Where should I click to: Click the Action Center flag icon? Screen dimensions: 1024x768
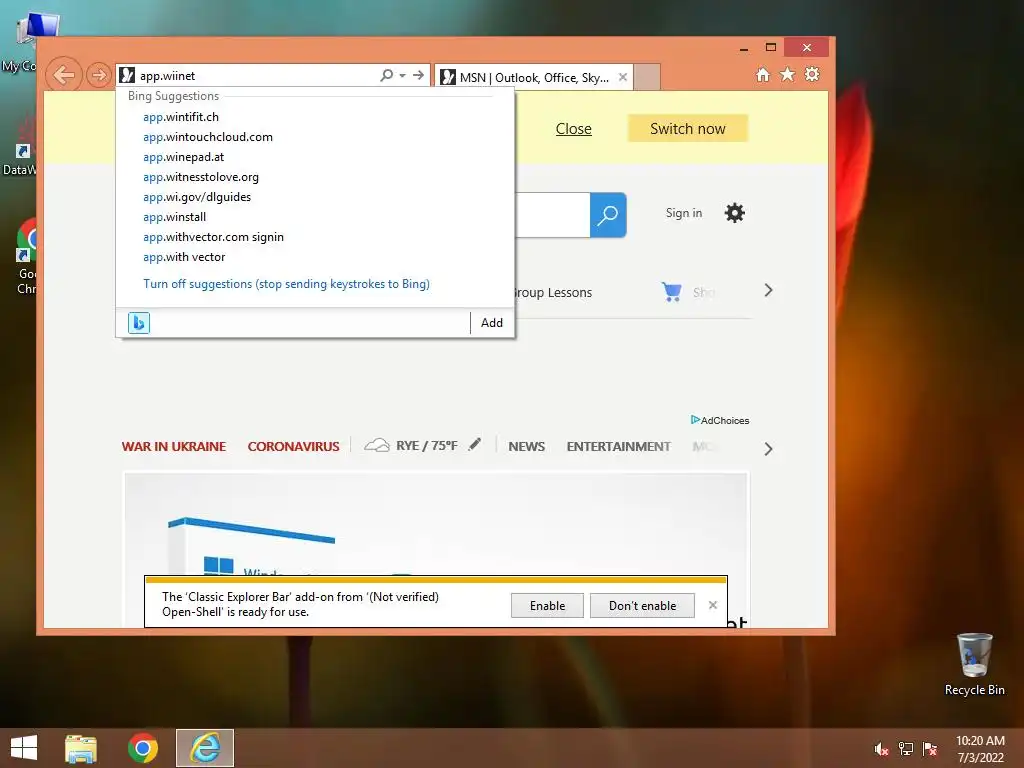tap(930, 749)
